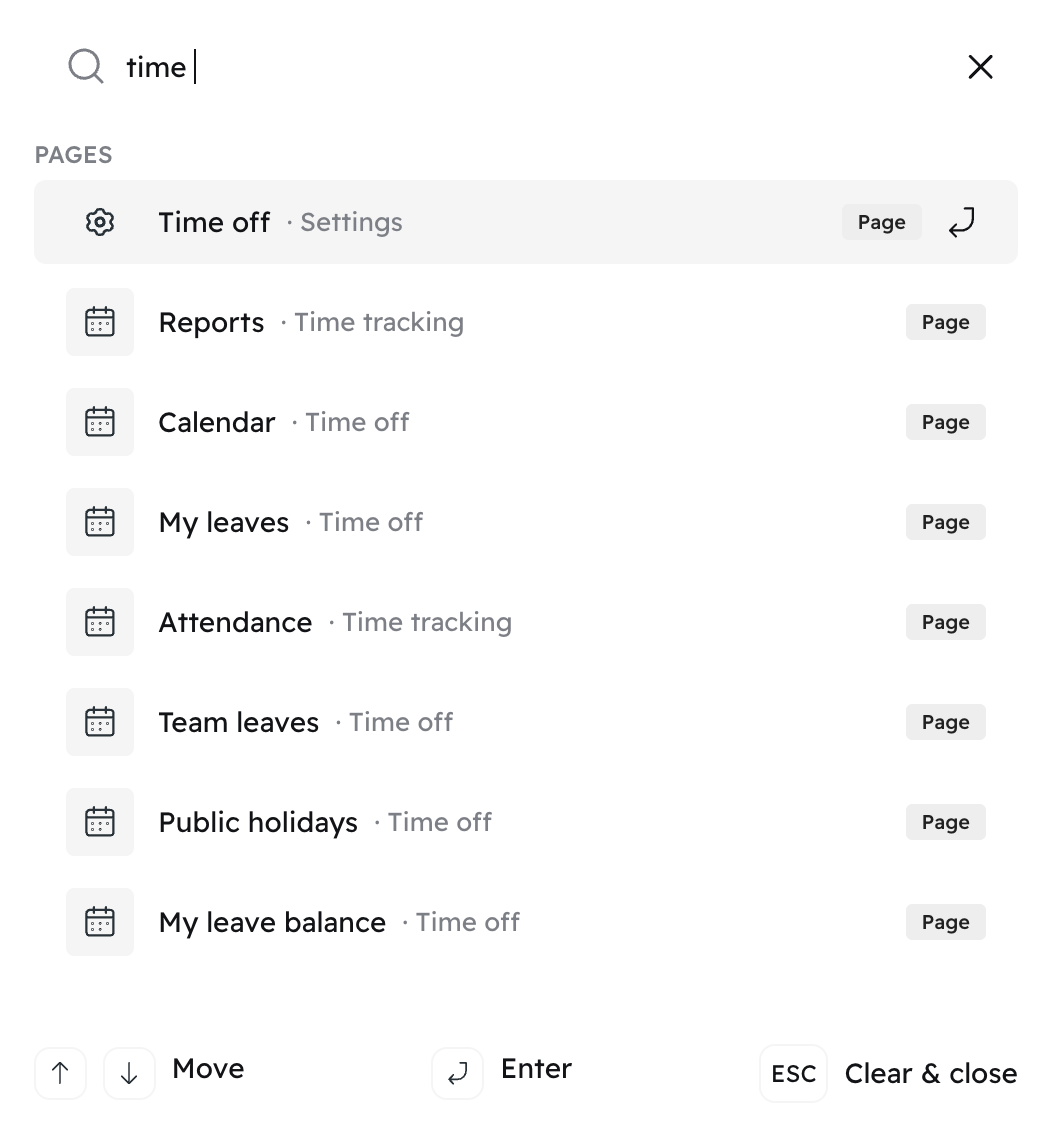Click the return arrow on Time off row
Viewport: 1050px width, 1138px height.
[x=961, y=222]
